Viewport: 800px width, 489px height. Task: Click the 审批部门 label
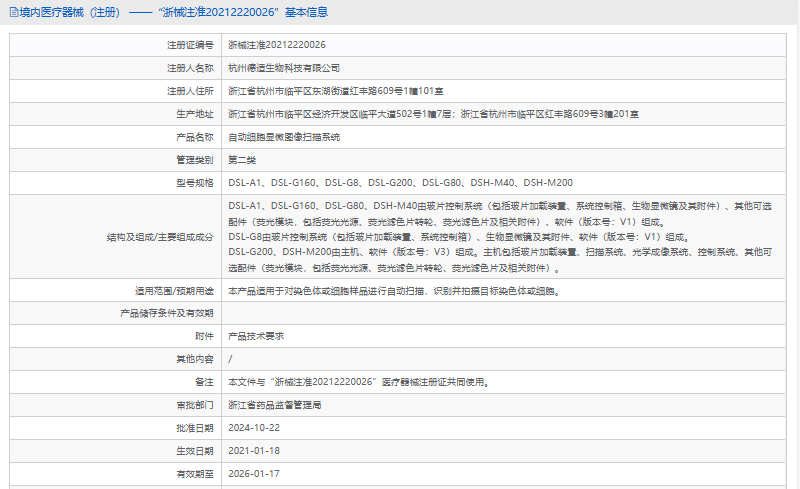[x=194, y=405]
